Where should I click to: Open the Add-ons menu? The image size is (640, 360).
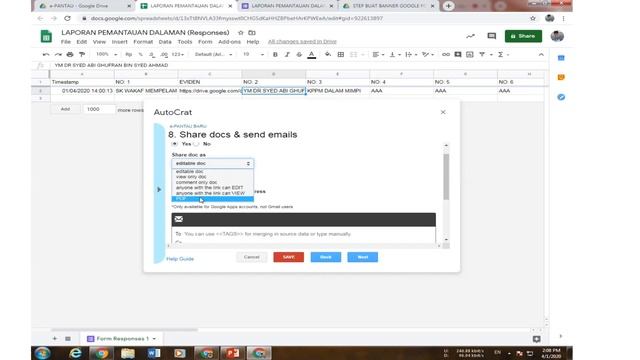pos(229,42)
